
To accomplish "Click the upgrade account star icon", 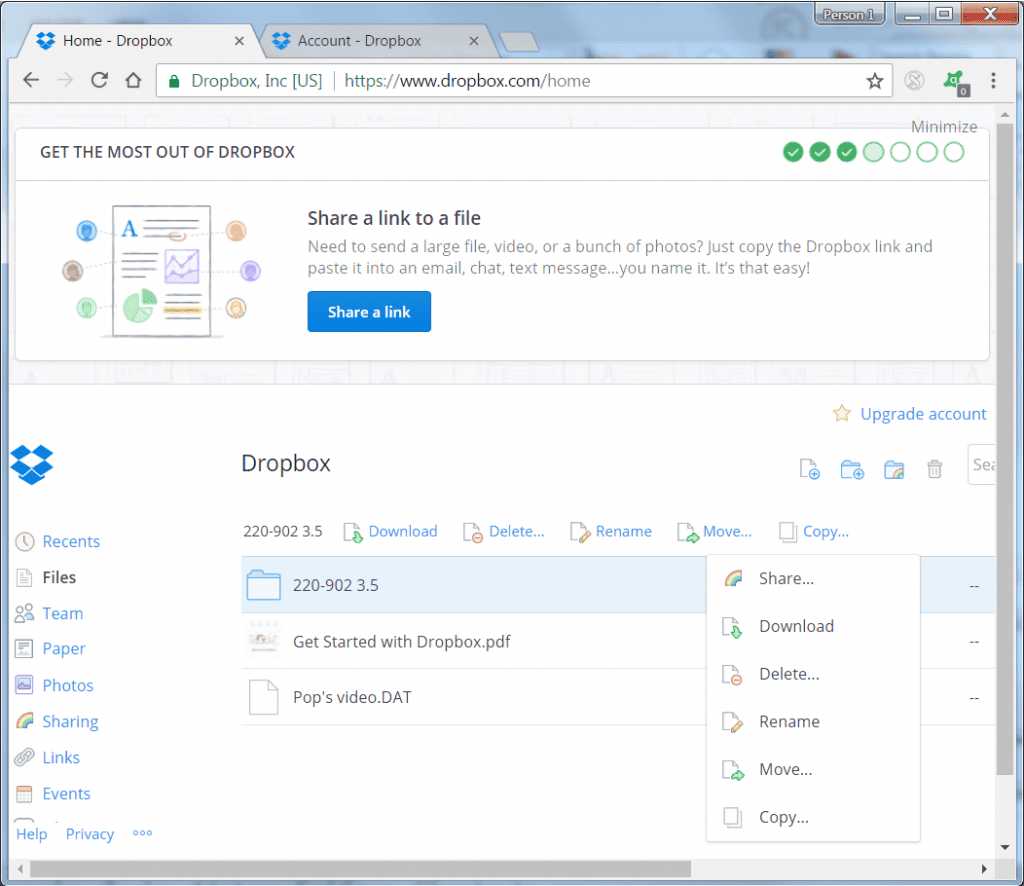I will coord(842,413).
